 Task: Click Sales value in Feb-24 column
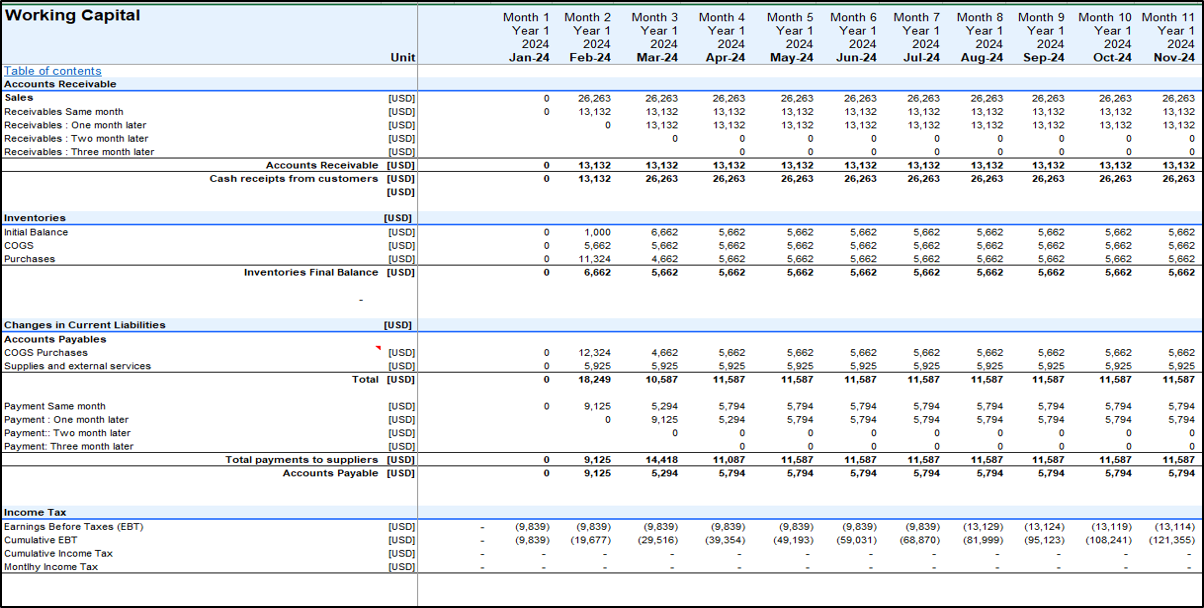pyautogui.click(x=594, y=99)
